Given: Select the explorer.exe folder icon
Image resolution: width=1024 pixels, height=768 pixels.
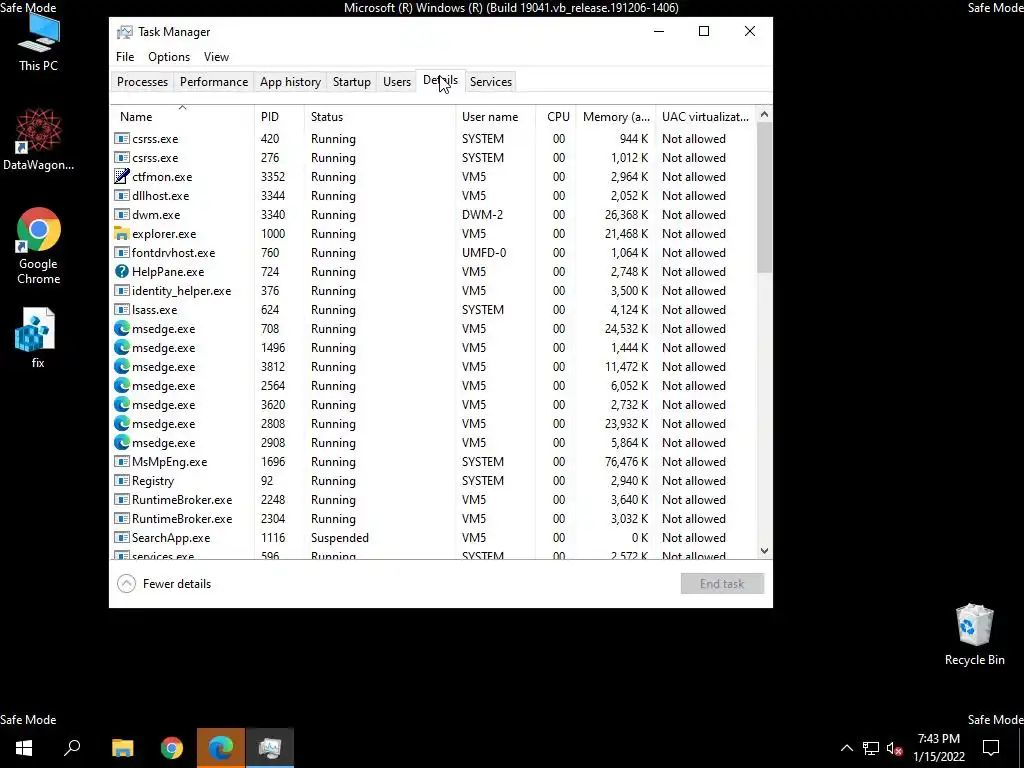Looking at the screenshot, I should point(121,233).
